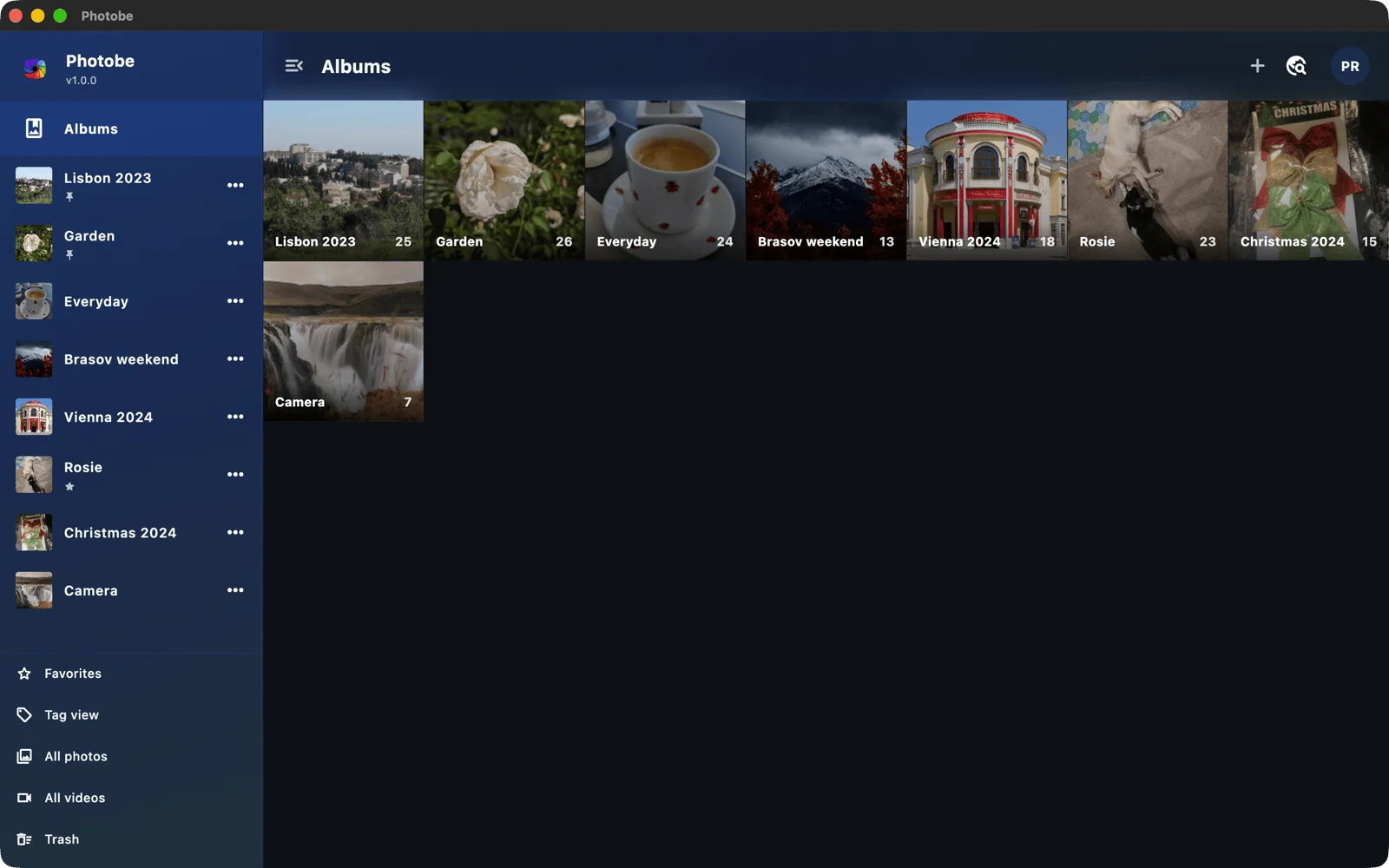Image resolution: width=1389 pixels, height=868 pixels.
Task: Open more options for Lisbon 2023
Action: [235, 185]
